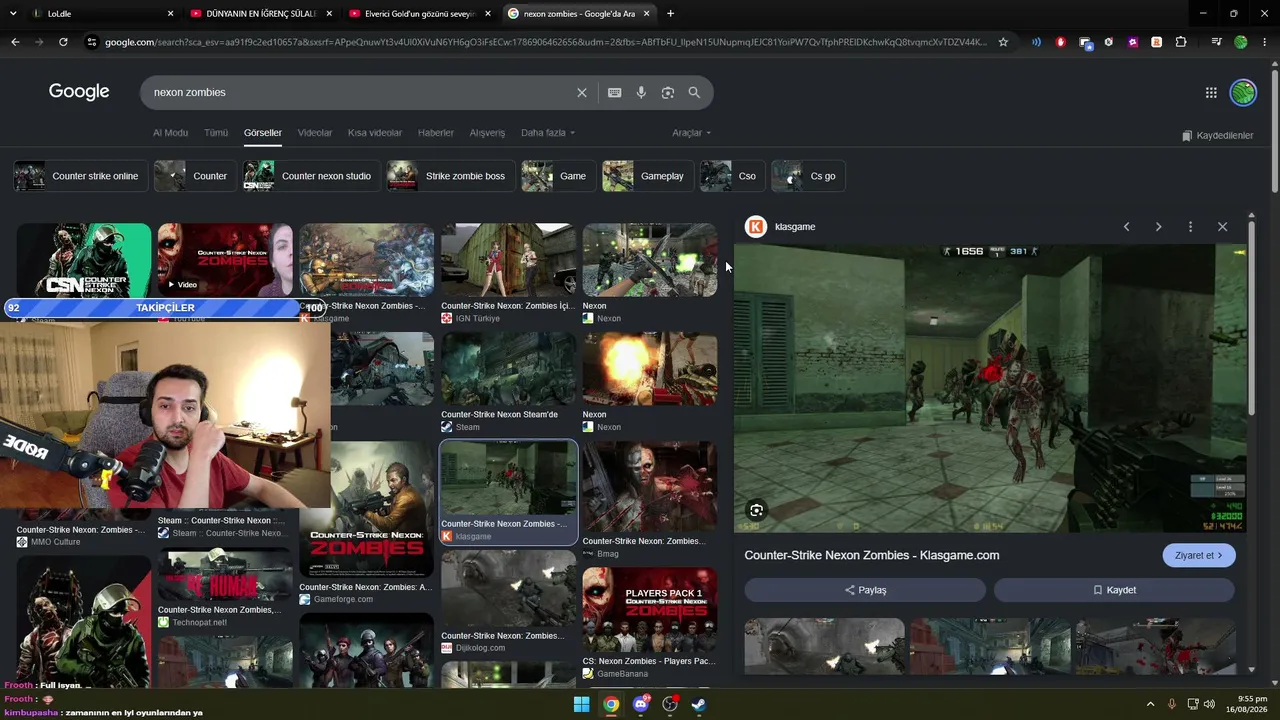1280x720 pixels.
Task: Filter by the Cso chip
Action: 731,176
